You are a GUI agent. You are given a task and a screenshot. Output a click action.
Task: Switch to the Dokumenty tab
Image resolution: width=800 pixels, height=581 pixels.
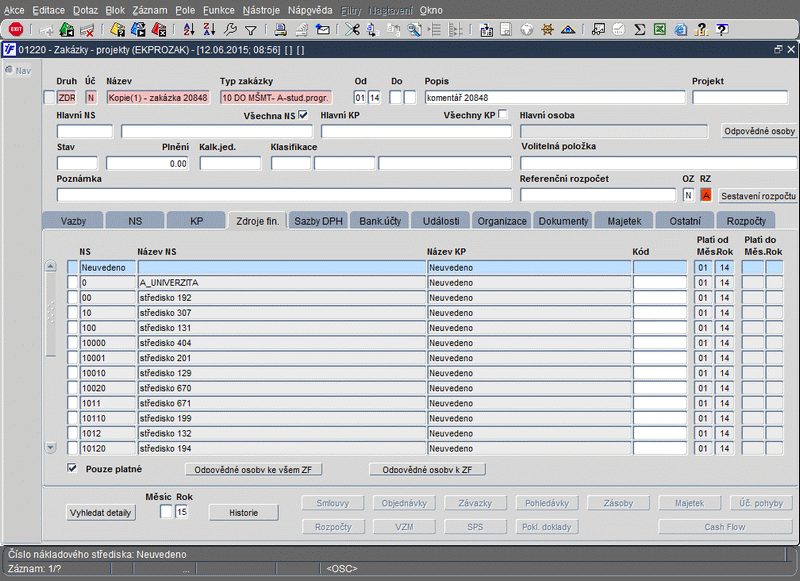tap(563, 221)
